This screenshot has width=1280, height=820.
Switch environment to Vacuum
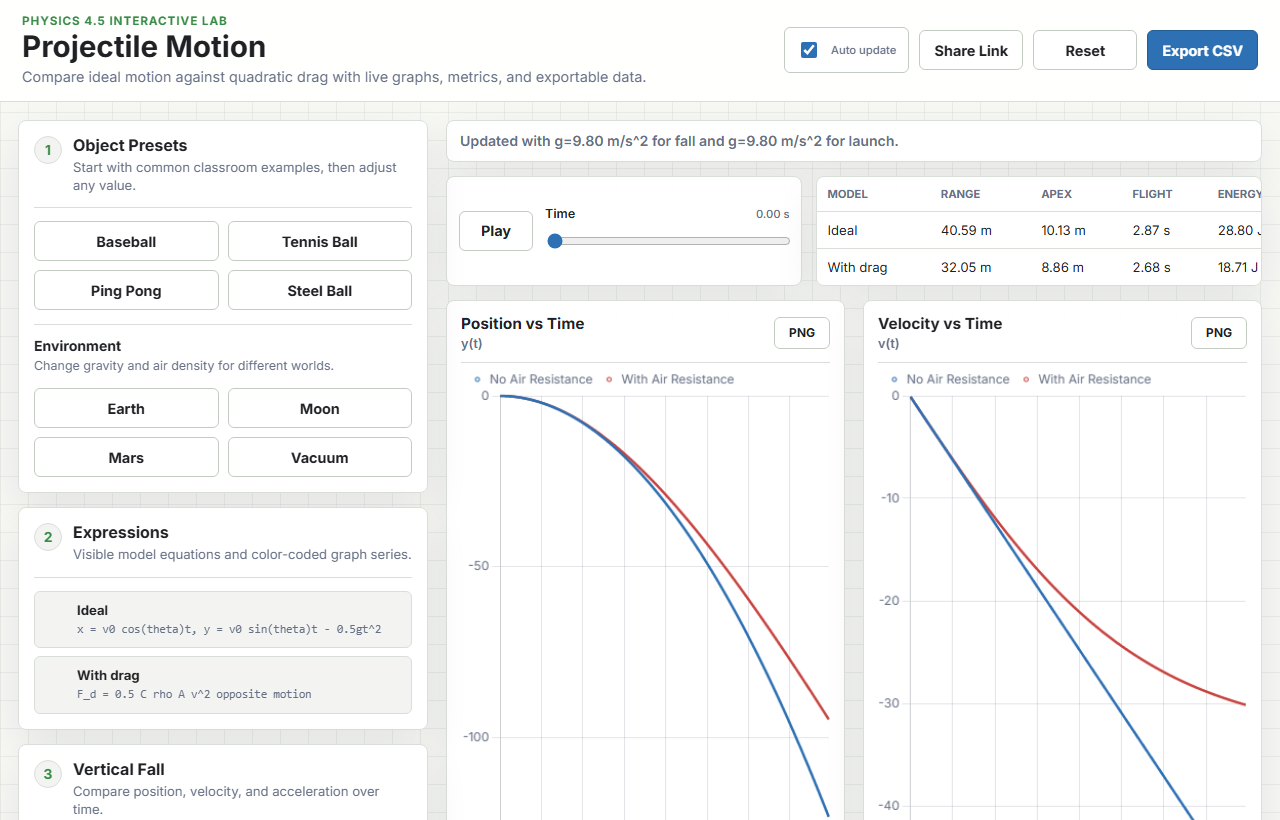tap(320, 457)
